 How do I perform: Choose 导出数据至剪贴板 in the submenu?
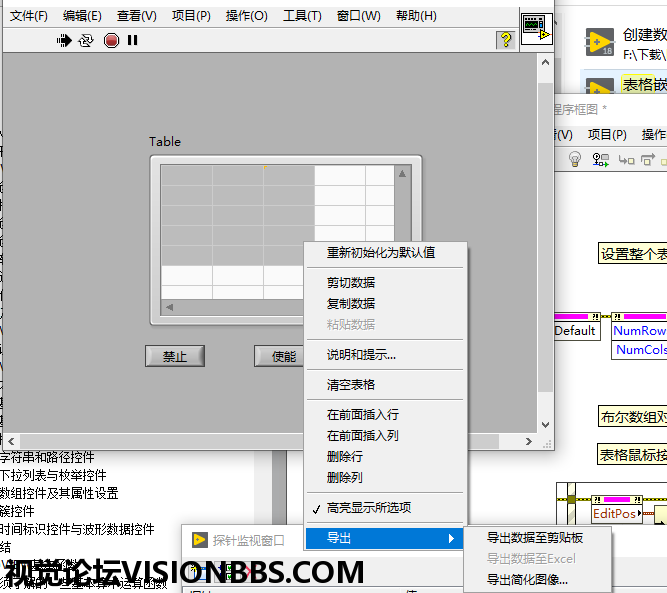point(535,538)
